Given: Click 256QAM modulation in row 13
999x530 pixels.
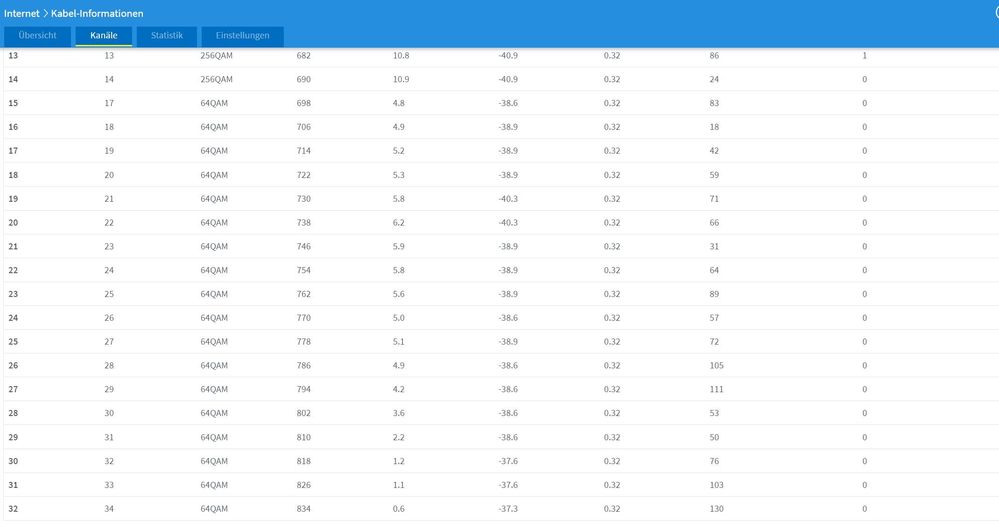Looking at the screenshot, I should click(217, 55).
